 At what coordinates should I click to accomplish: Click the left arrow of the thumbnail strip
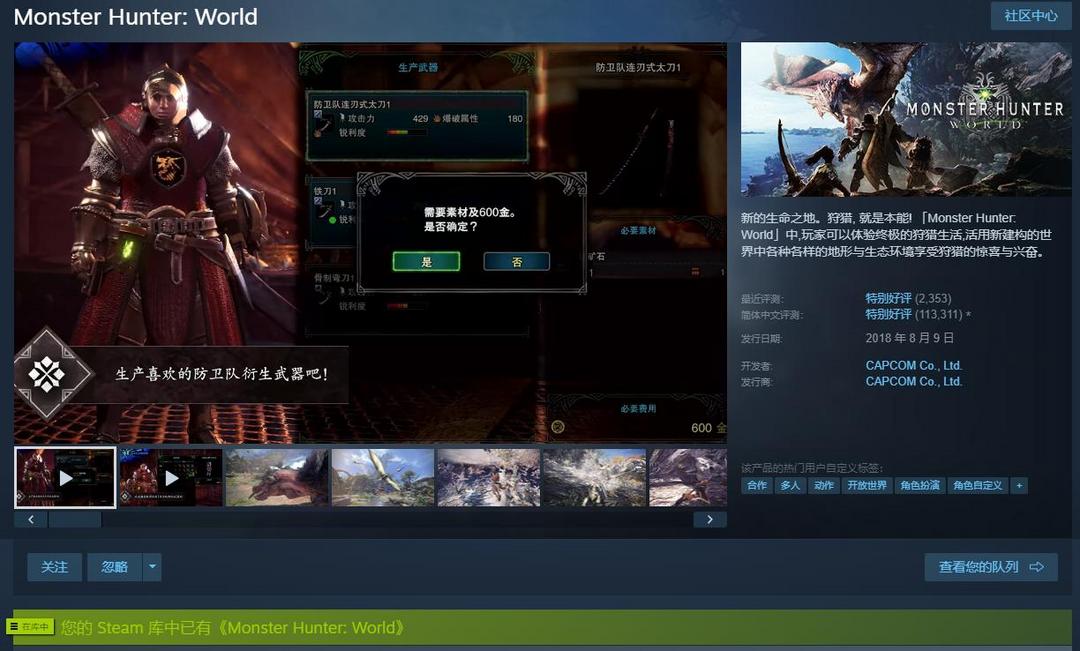click(x=31, y=519)
